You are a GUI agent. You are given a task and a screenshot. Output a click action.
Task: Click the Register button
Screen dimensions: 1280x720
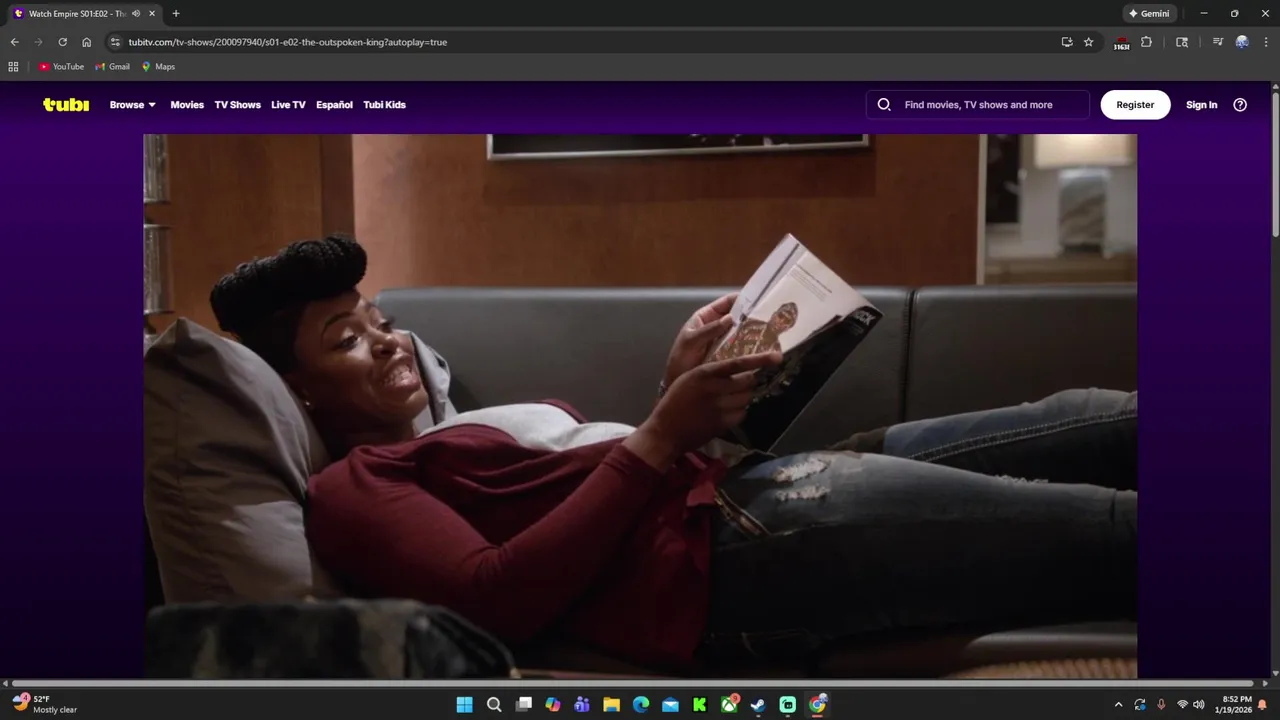[x=1135, y=105]
